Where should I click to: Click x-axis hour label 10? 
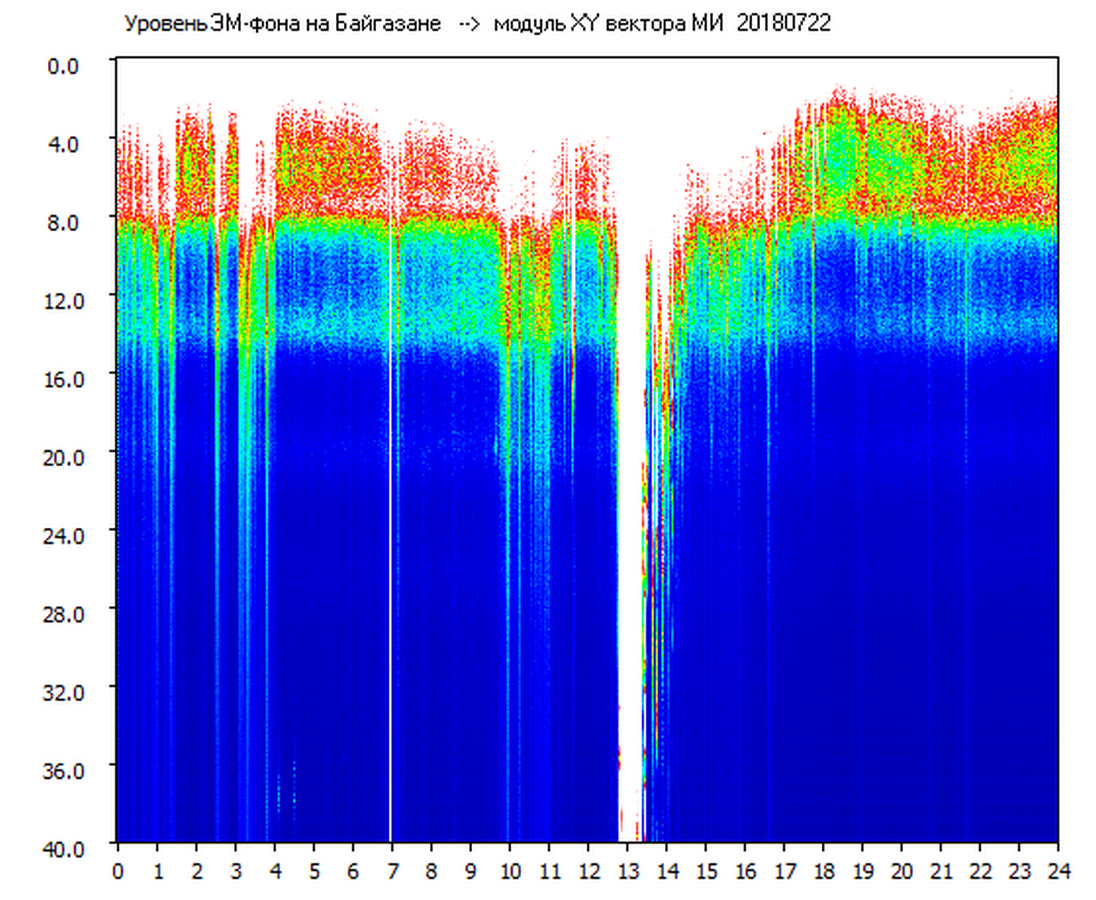click(x=510, y=871)
